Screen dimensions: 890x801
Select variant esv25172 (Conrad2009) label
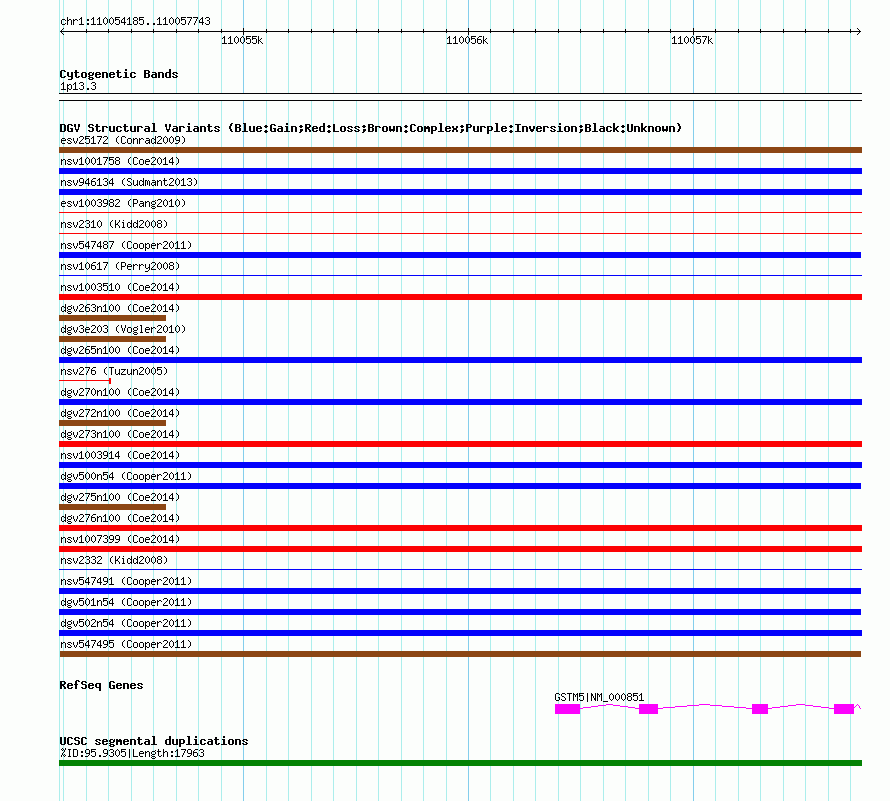(123, 140)
